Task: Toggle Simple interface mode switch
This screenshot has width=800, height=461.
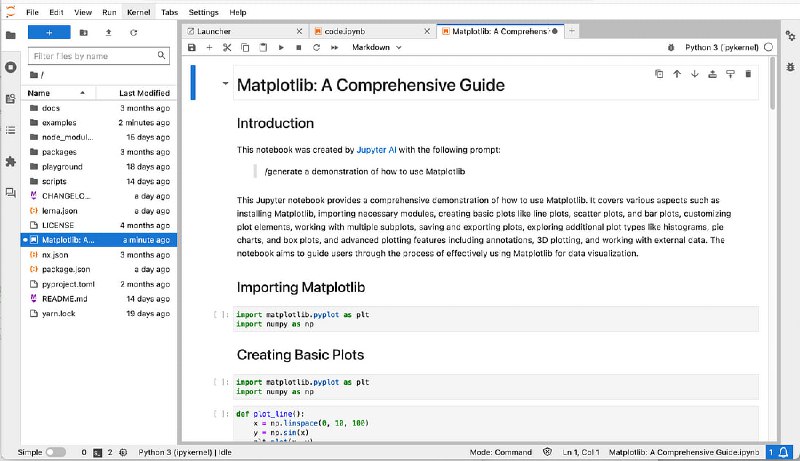Action: [x=56, y=452]
